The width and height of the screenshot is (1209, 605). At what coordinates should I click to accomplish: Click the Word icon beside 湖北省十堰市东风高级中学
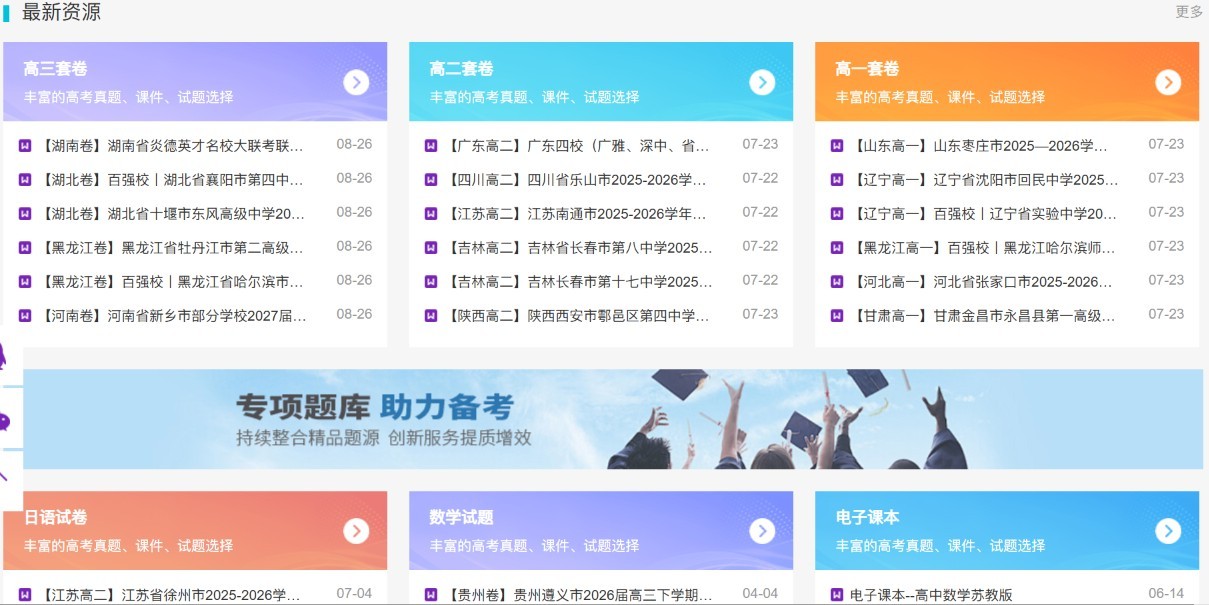[x=25, y=214]
